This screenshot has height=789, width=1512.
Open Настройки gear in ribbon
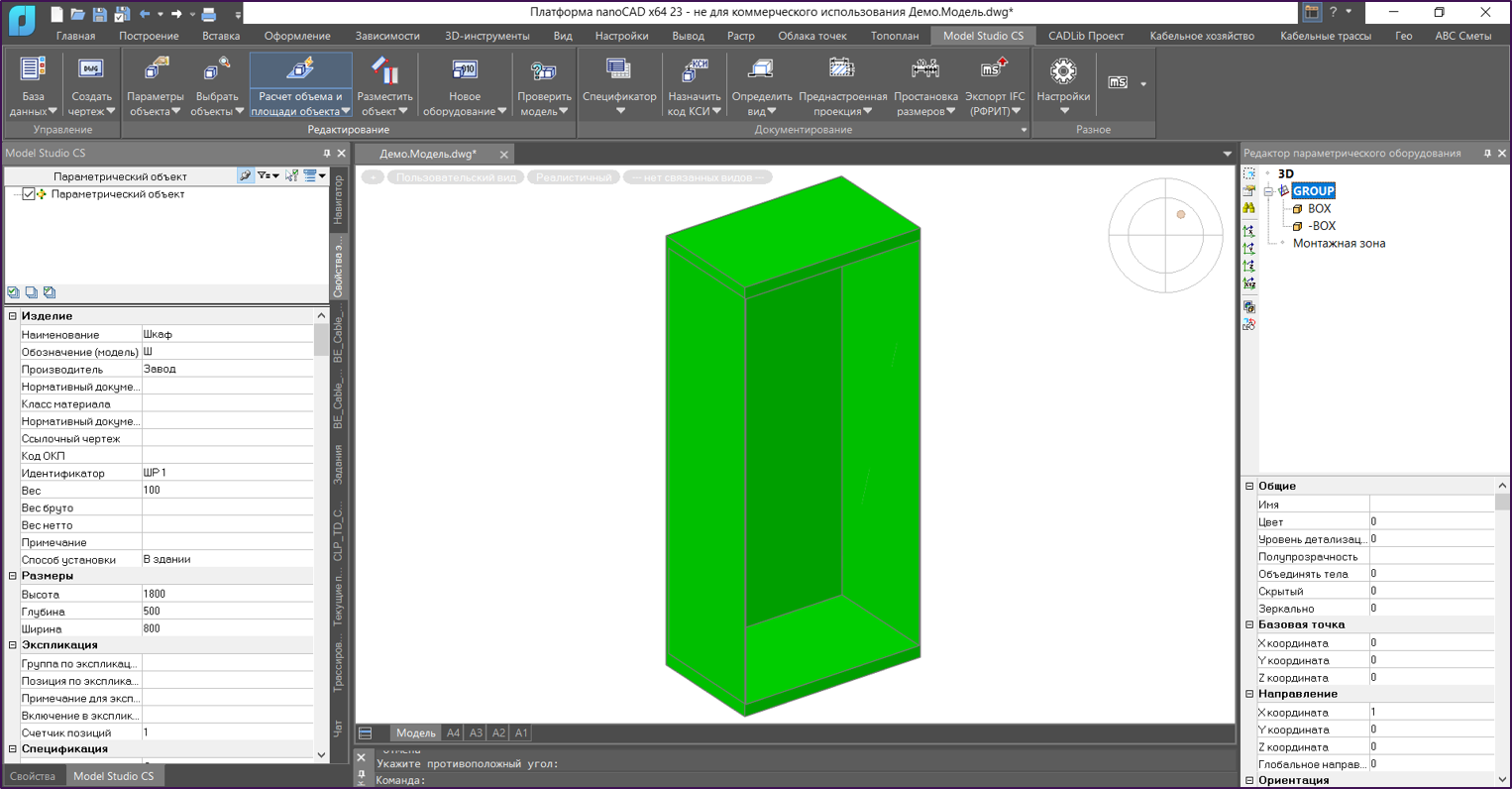click(1063, 86)
